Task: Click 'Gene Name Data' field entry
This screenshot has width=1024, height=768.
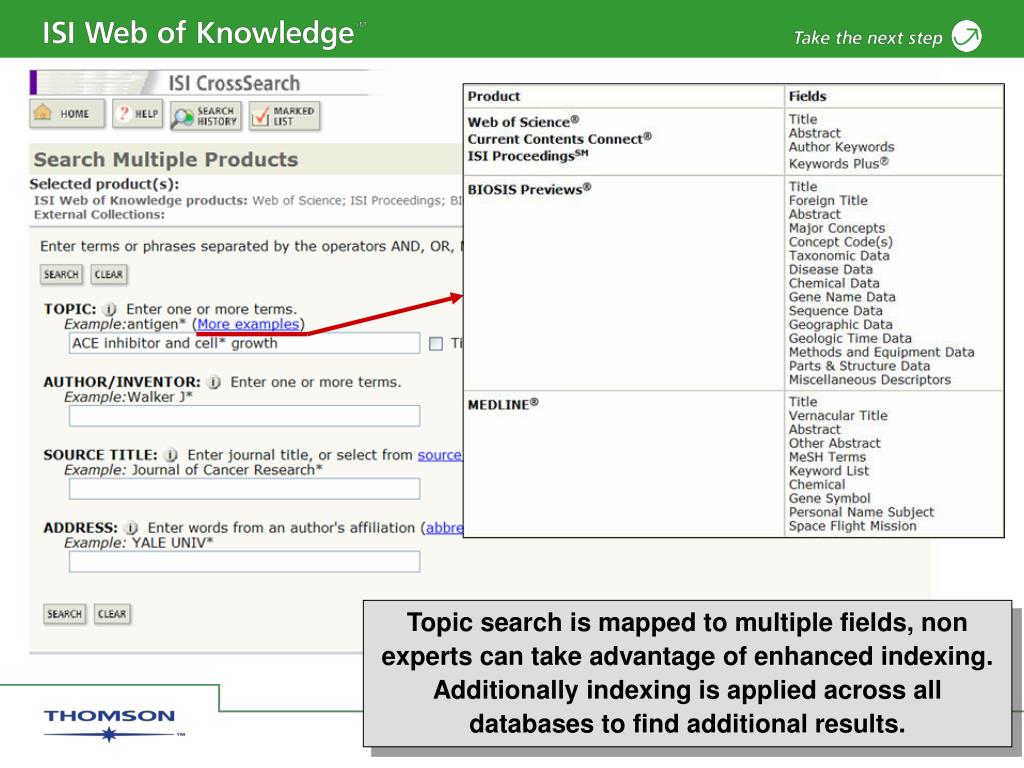Action: point(842,296)
